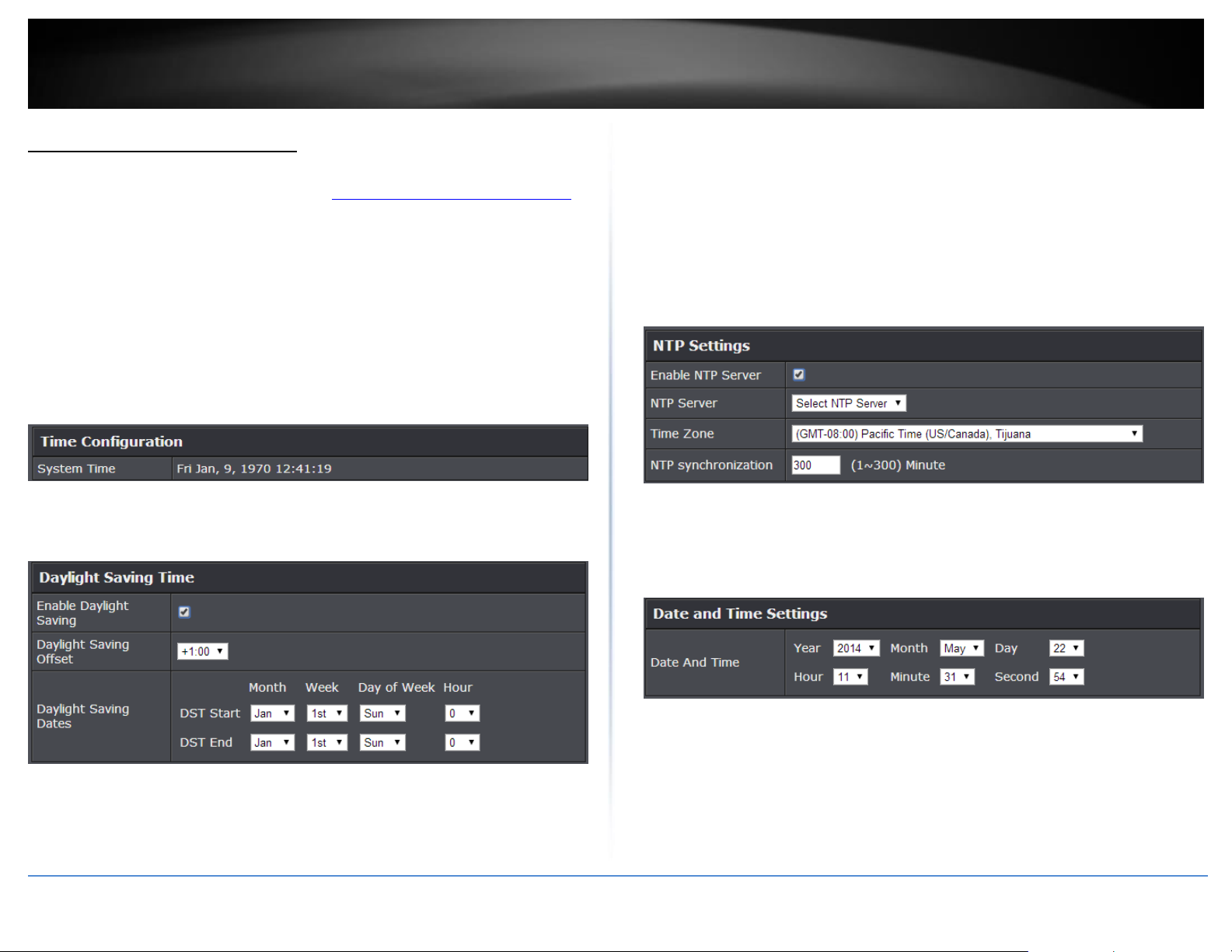Open the DST End month dropdown
The image size is (1232, 952).
point(273,742)
